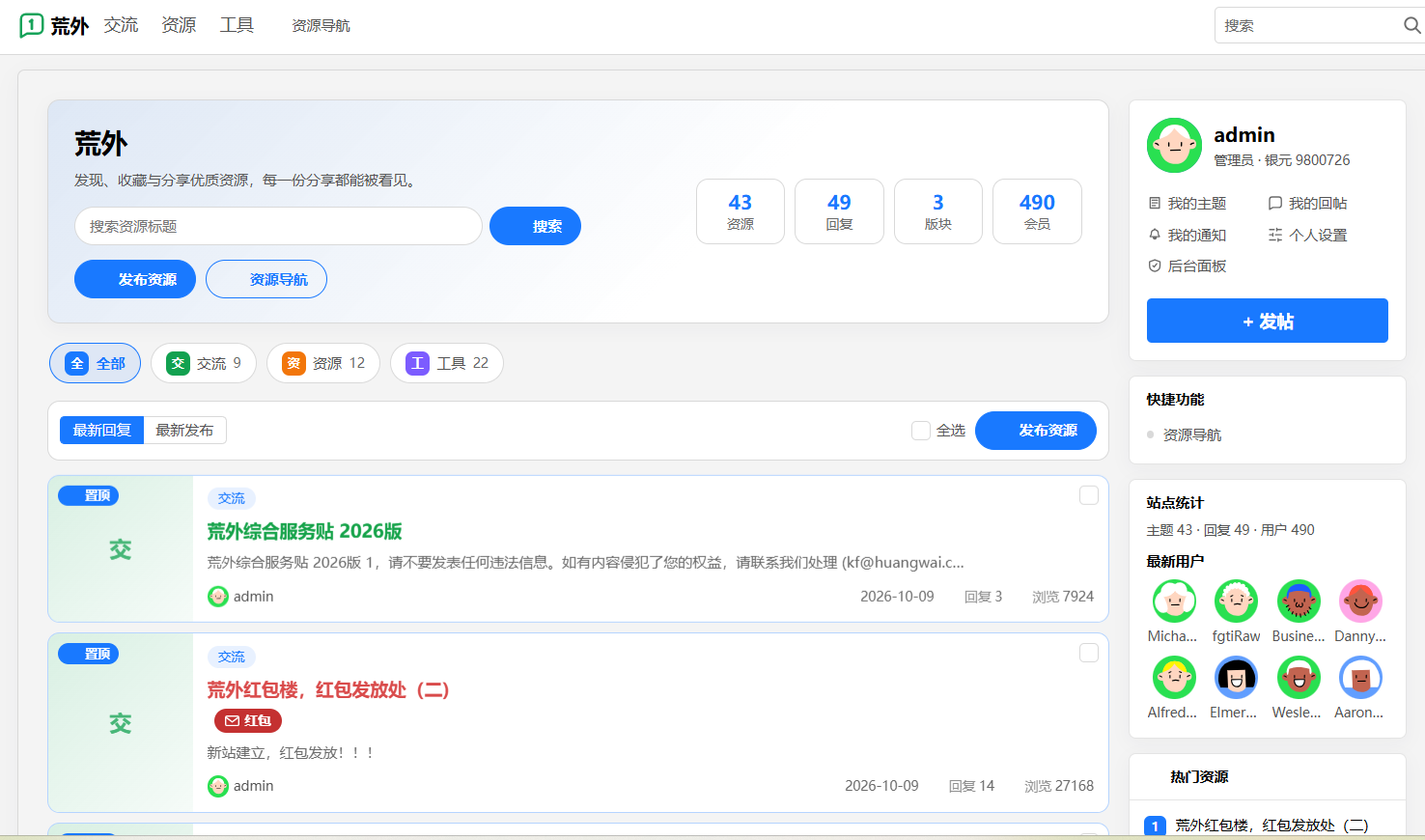The image size is (1425, 840).
Task: Open Wesle... user avatar
Action: click(1299, 677)
